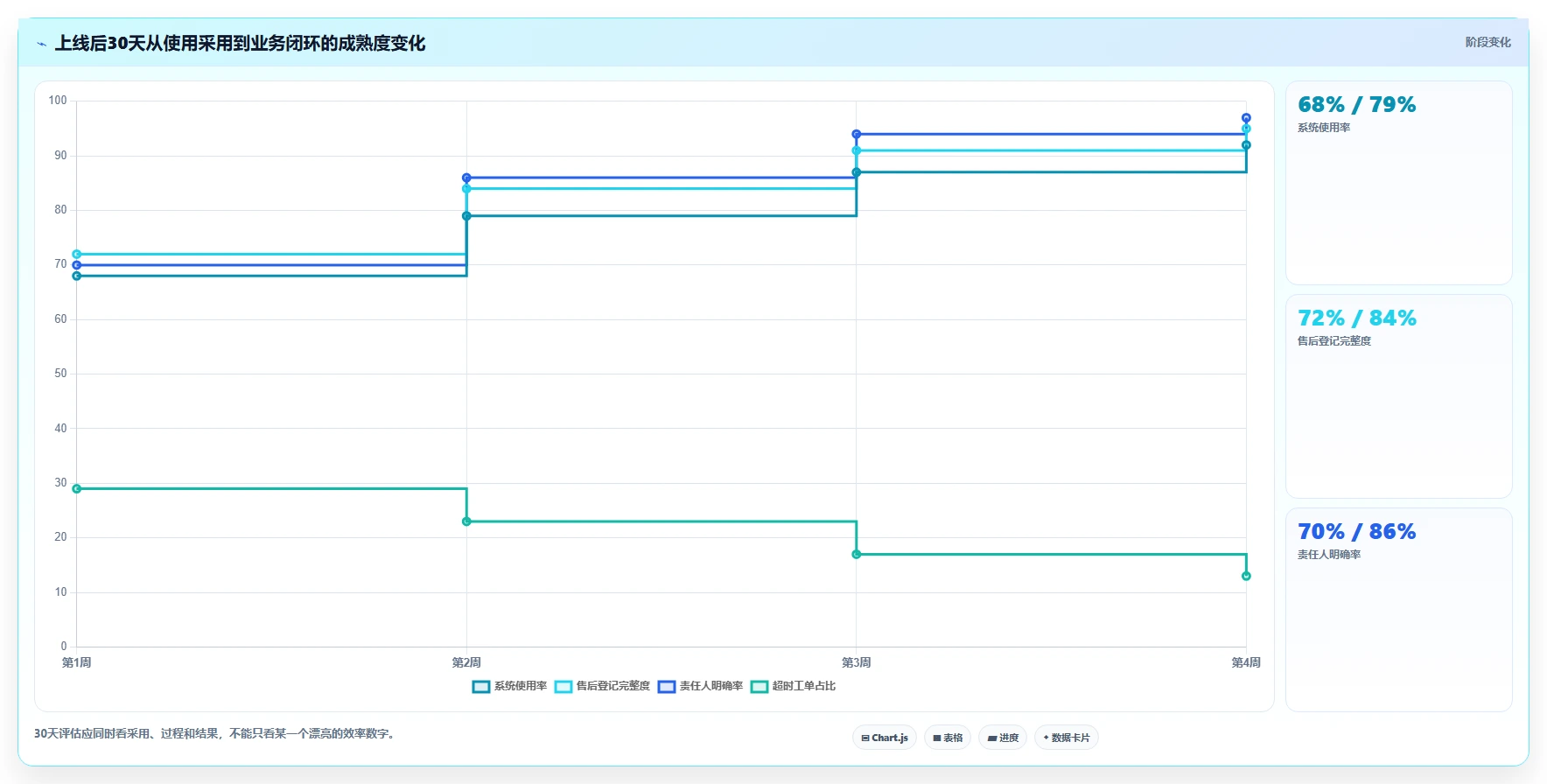Viewport: 1547px width, 784px height.
Task: Click the 第1周 x-axis label
Action: [77, 662]
